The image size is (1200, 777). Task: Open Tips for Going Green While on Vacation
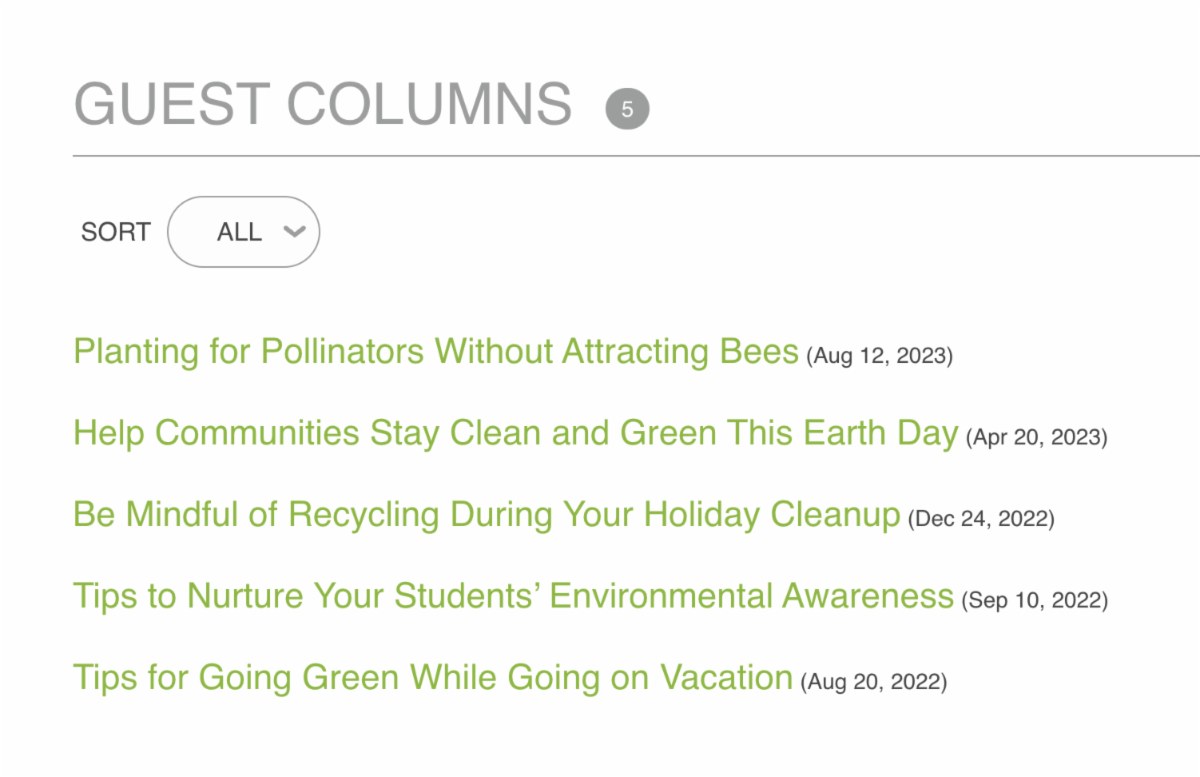point(432,678)
